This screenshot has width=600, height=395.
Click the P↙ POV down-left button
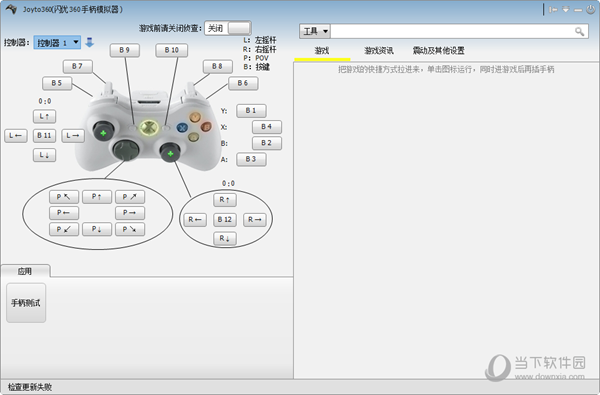click(x=64, y=229)
